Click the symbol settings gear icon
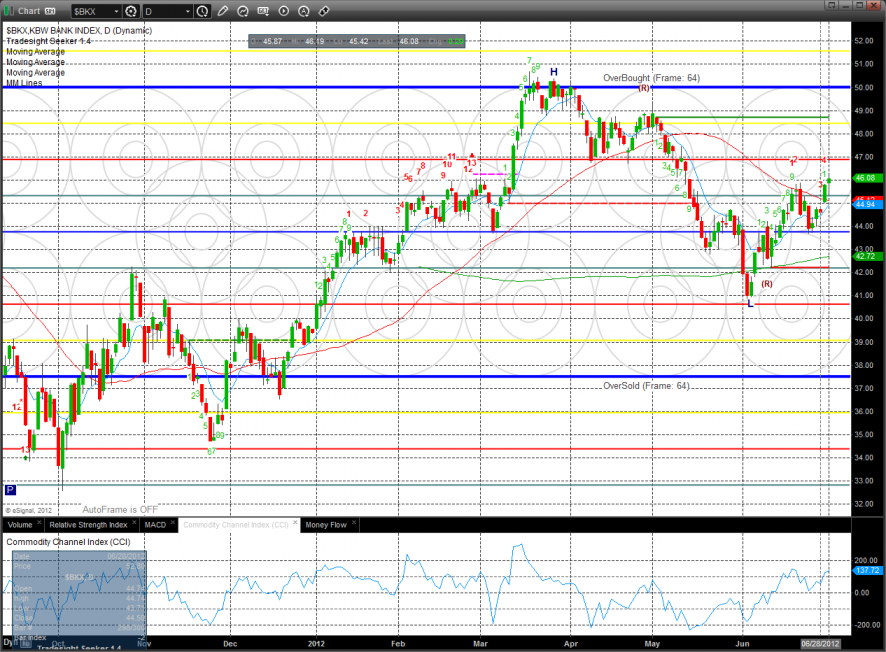The width and height of the screenshot is (886, 652). [130, 12]
